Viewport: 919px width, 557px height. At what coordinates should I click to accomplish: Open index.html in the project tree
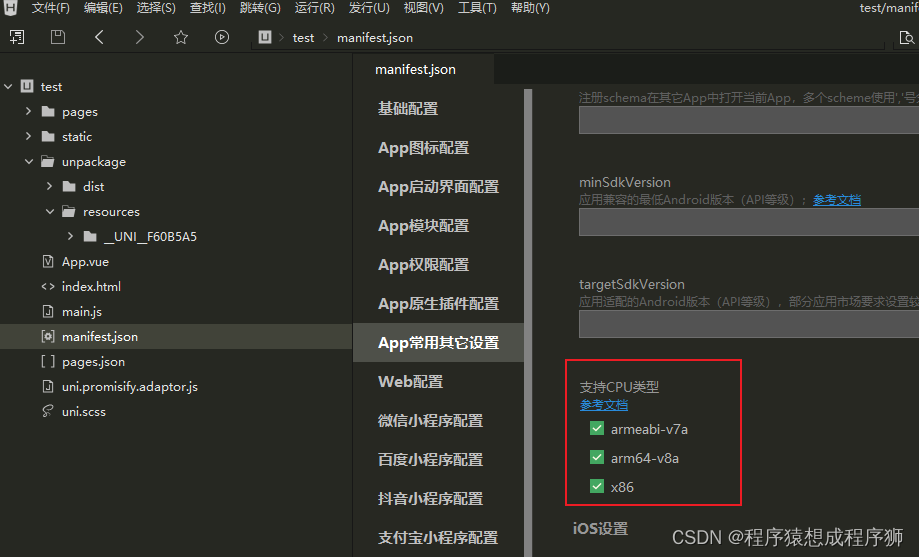90,287
